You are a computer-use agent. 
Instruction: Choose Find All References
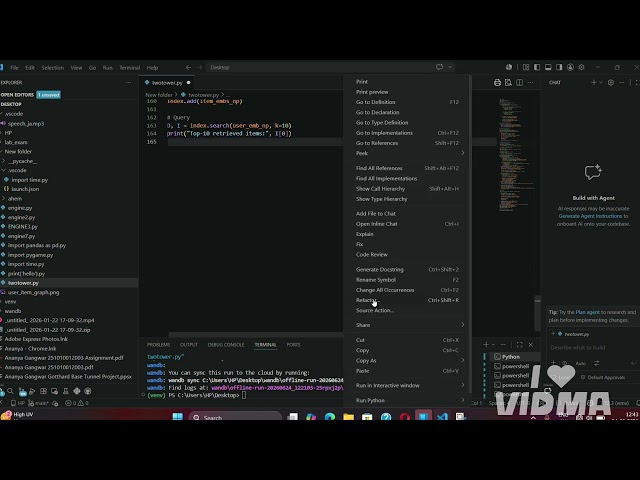tap(407, 168)
